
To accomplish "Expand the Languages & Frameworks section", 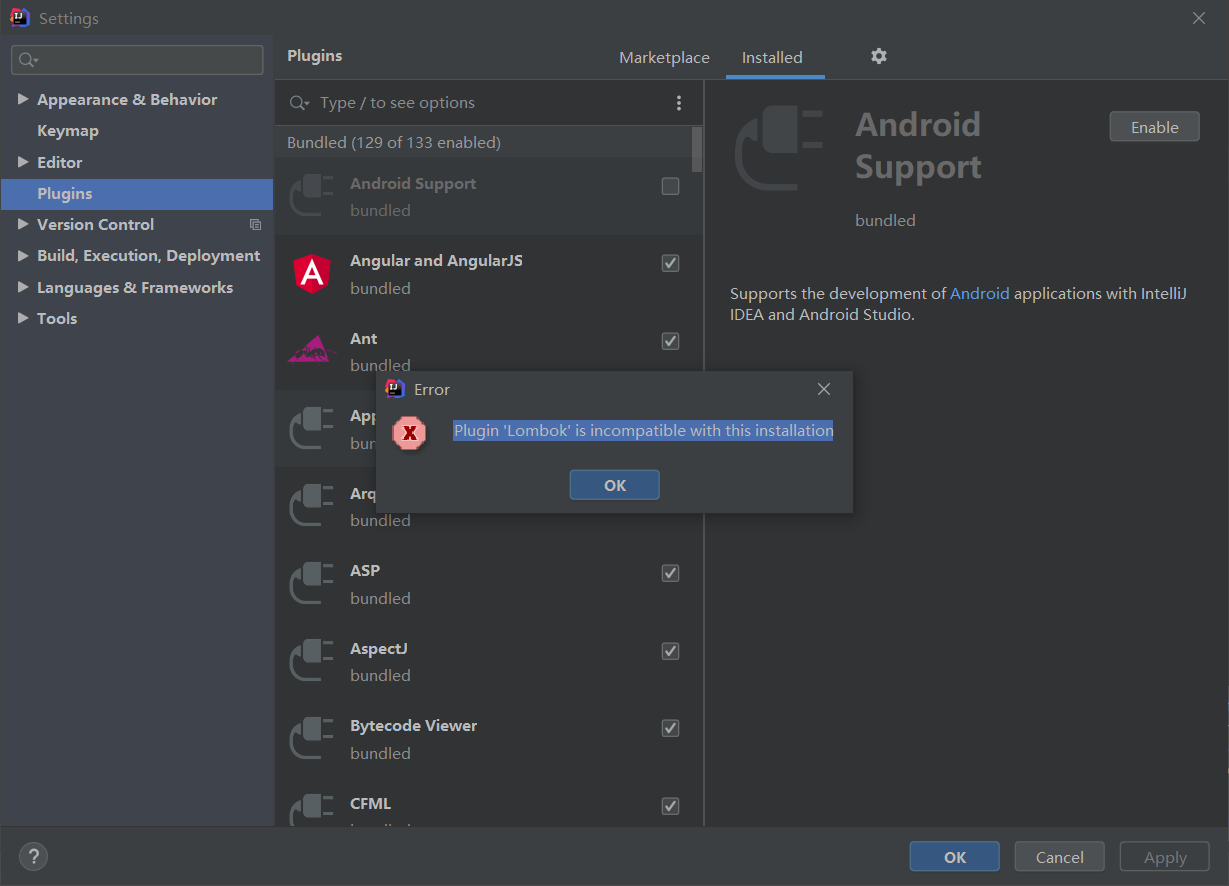I will (x=23, y=287).
